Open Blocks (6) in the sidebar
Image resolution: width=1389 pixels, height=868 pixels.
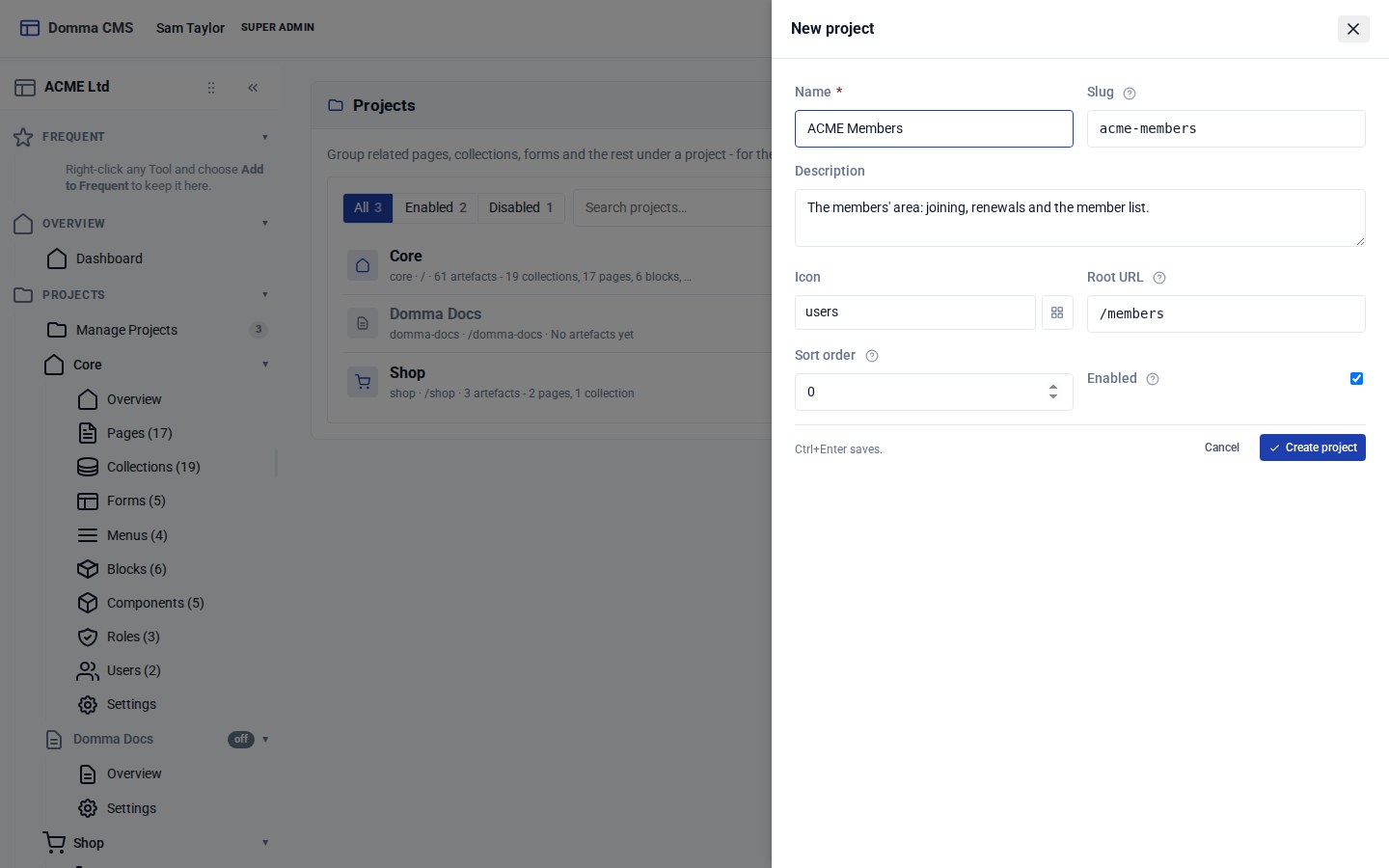[x=137, y=569]
